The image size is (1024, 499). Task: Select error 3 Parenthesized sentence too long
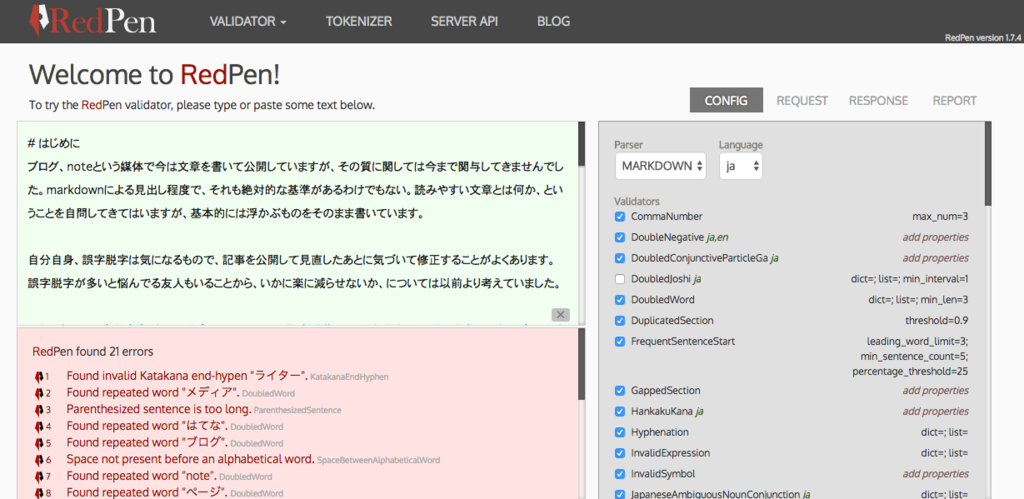(x=159, y=410)
